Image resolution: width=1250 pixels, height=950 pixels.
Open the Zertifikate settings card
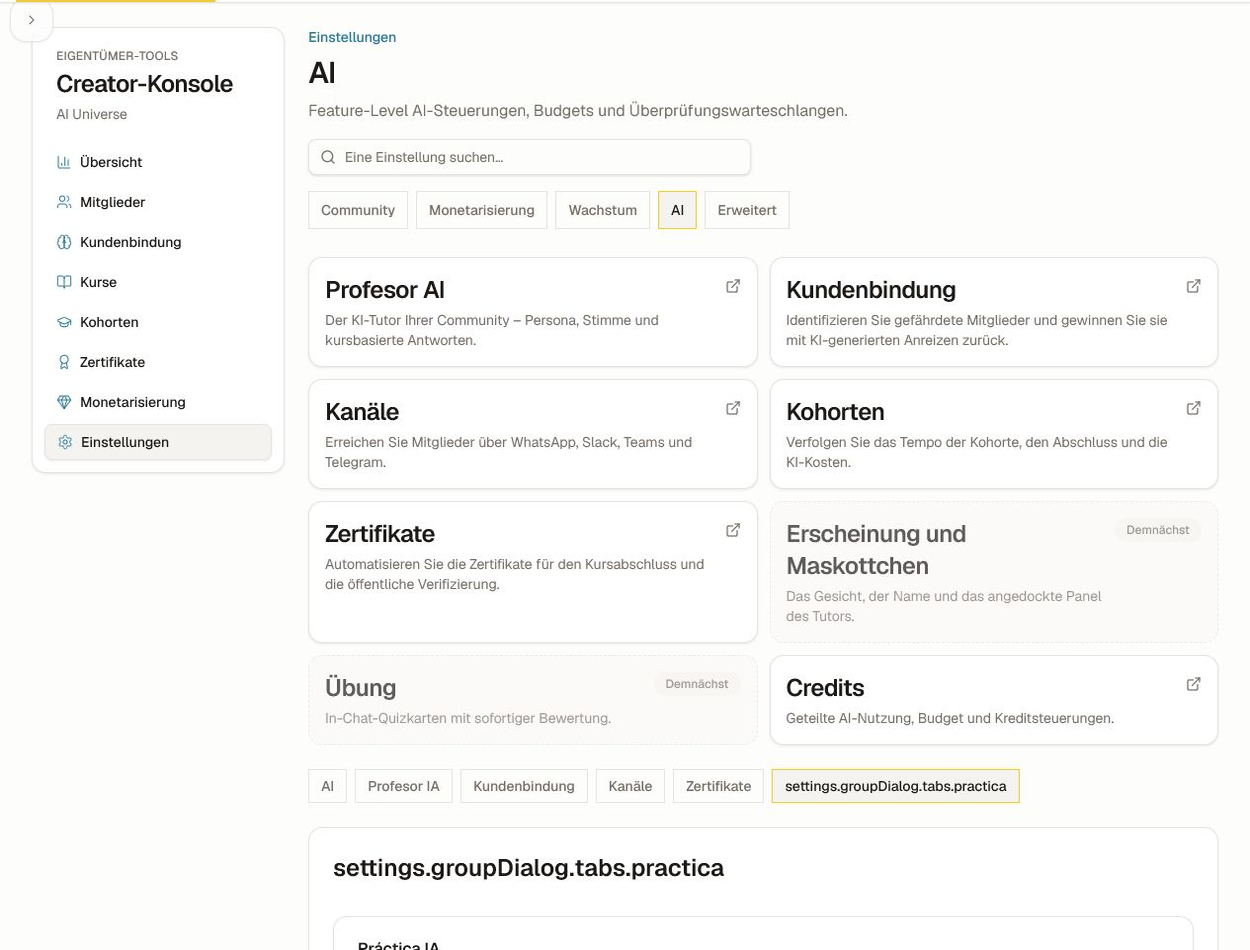(533, 572)
